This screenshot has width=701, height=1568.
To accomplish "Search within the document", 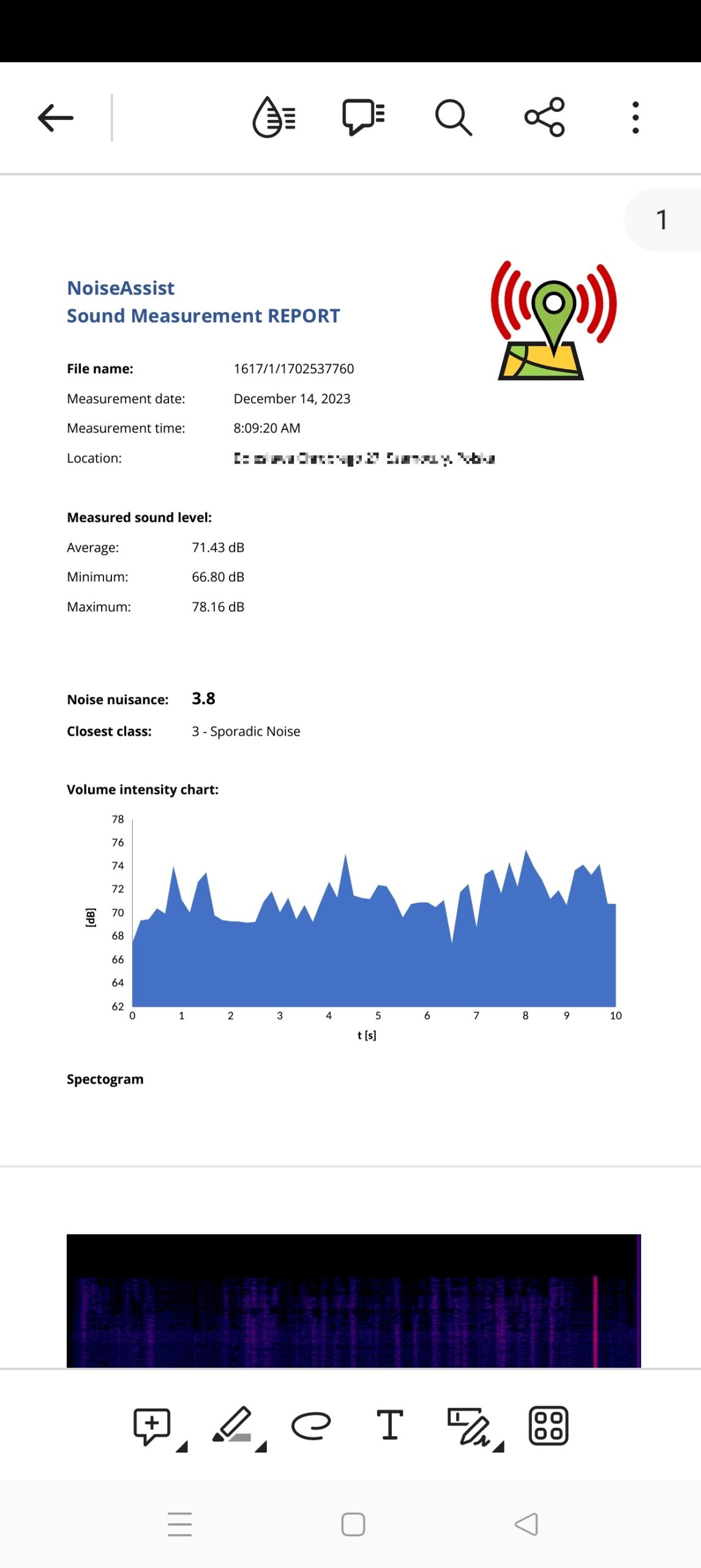I will [x=453, y=117].
